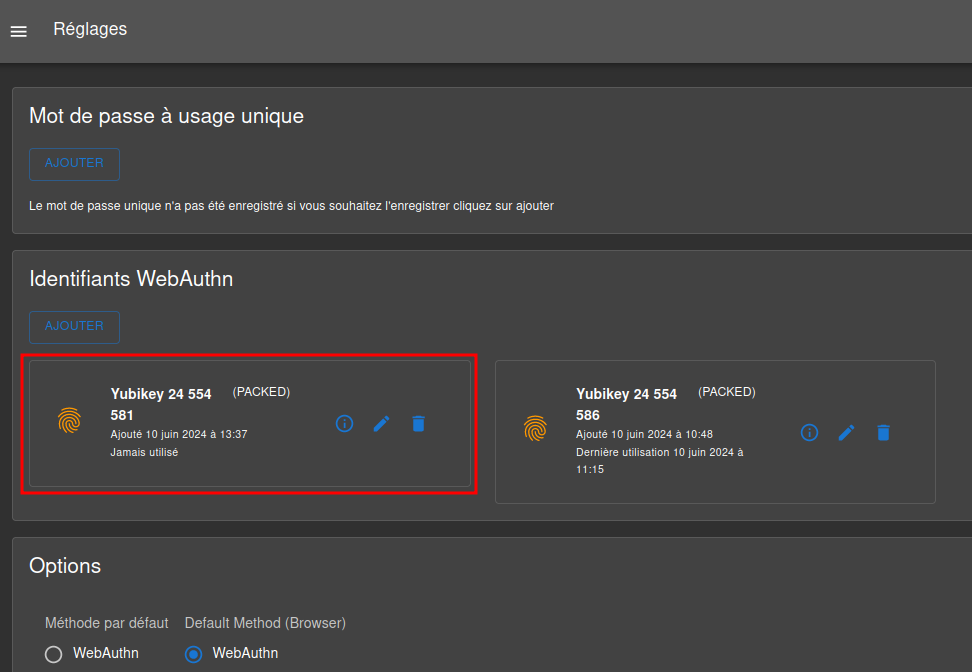Click the Yubikey 24 554 581 name

[161, 404]
